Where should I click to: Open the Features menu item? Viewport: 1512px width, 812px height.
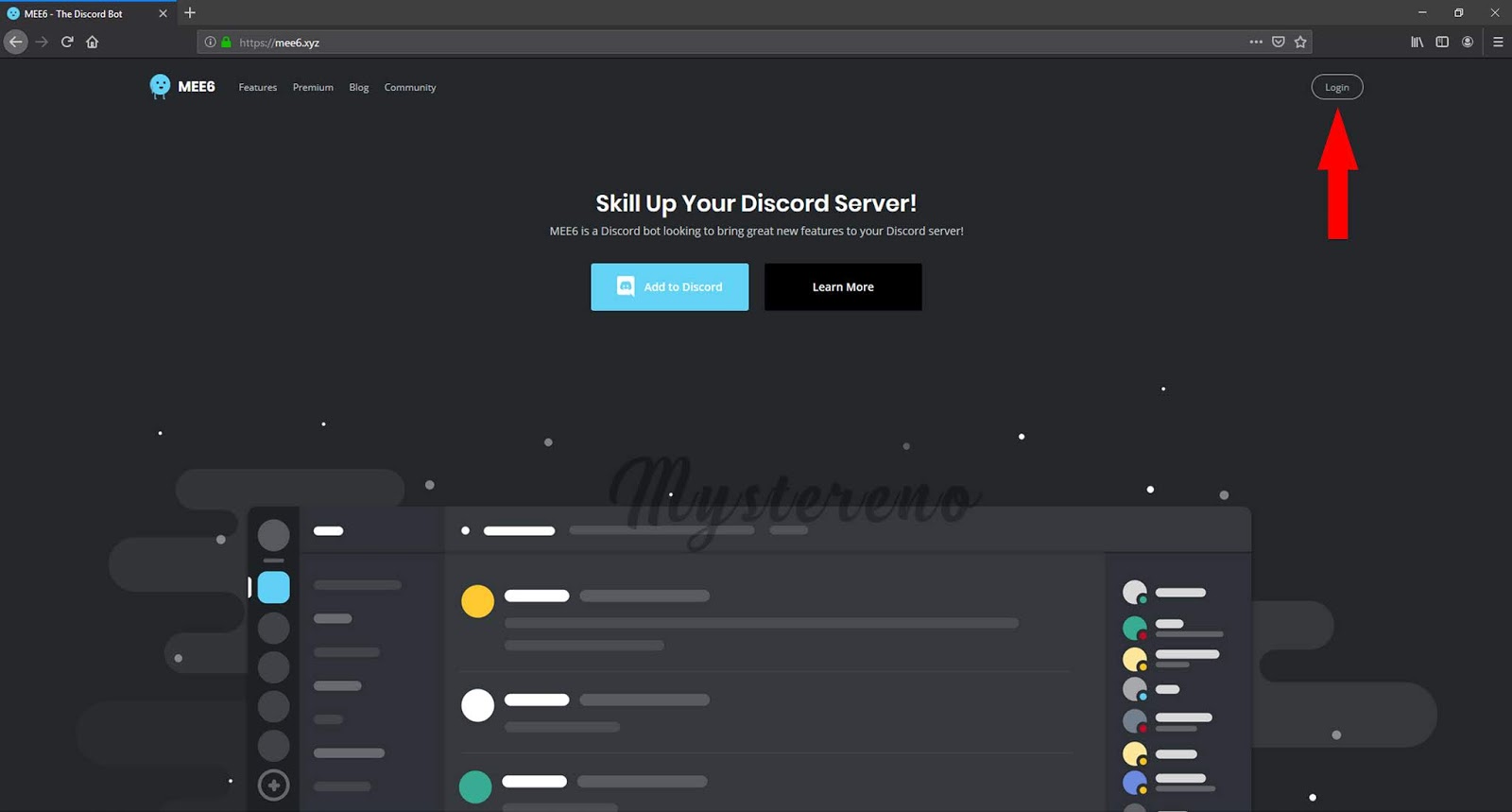click(258, 87)
